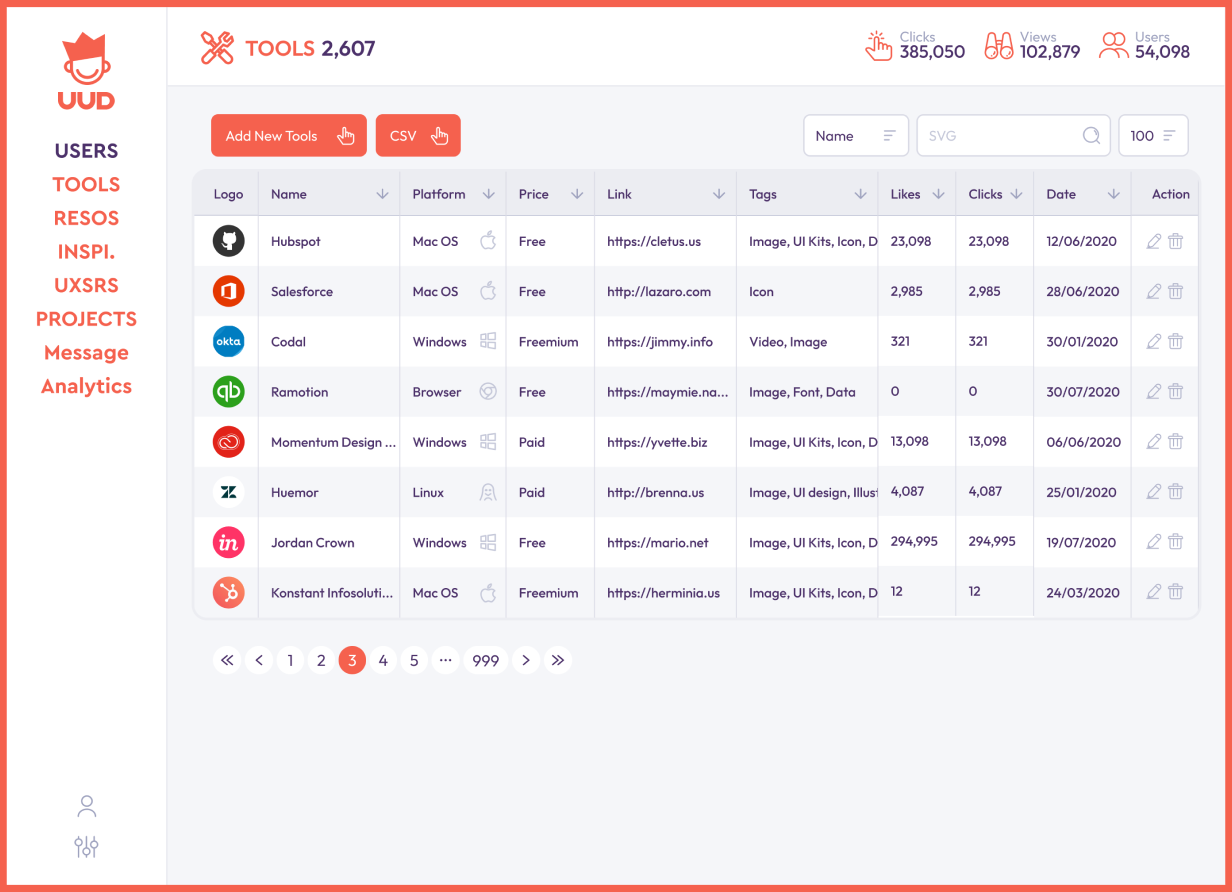
Task: Click the edit pencil icon for Hubspot
Action: pyautogui.click(x=1153, y=241)
